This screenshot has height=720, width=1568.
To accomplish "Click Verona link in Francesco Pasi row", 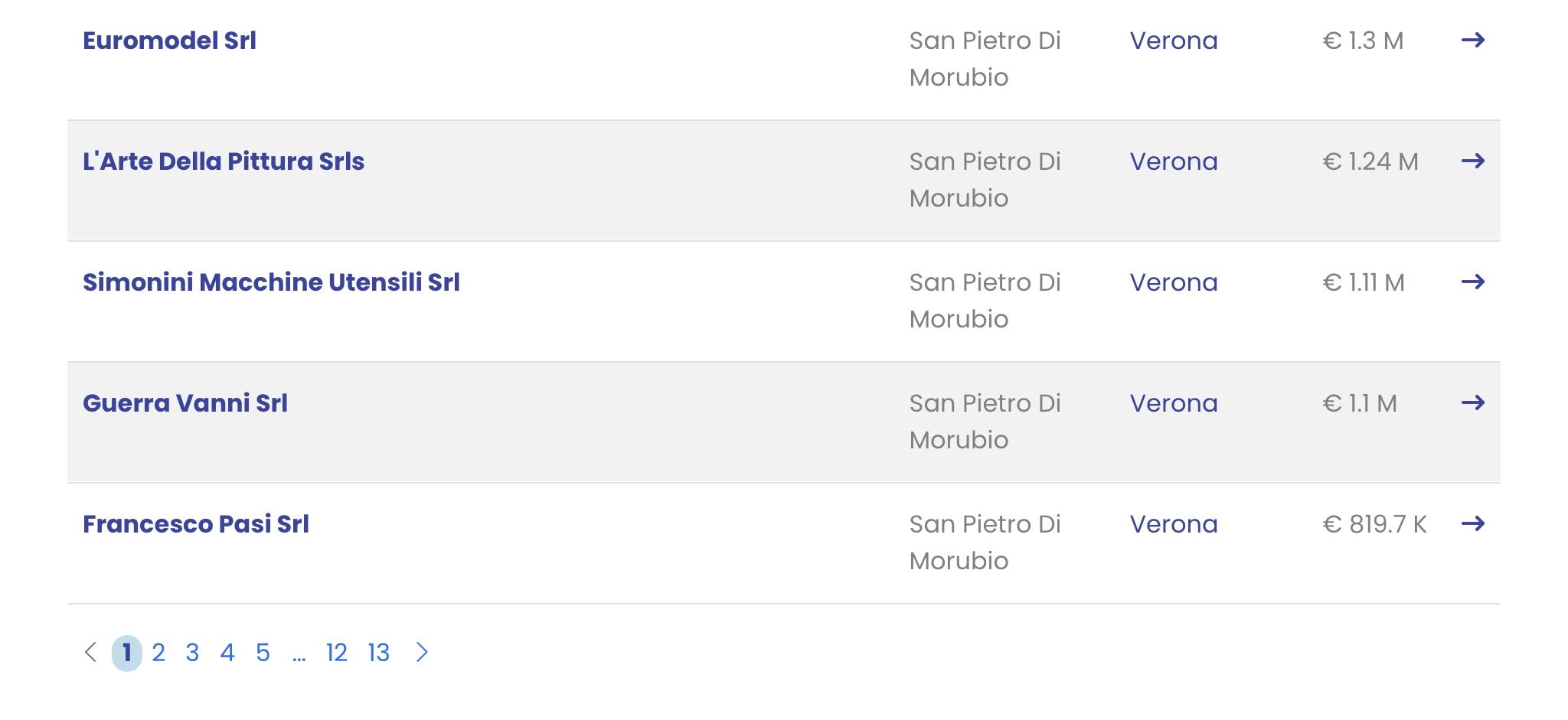I will pyautogui.click(x=1174, y=524).
